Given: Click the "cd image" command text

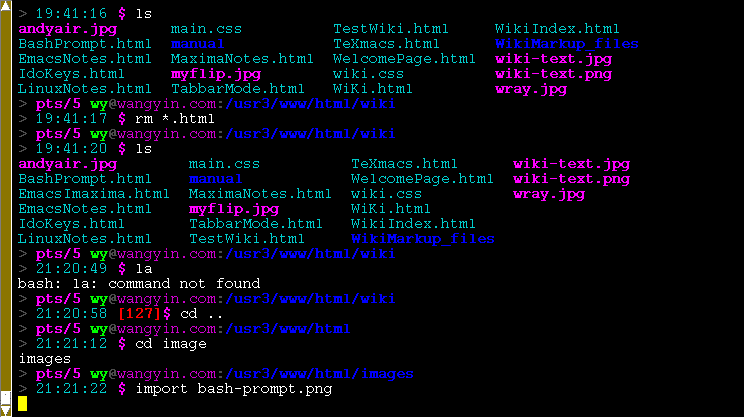Looking at the screenshot, I should click(170, 343).
